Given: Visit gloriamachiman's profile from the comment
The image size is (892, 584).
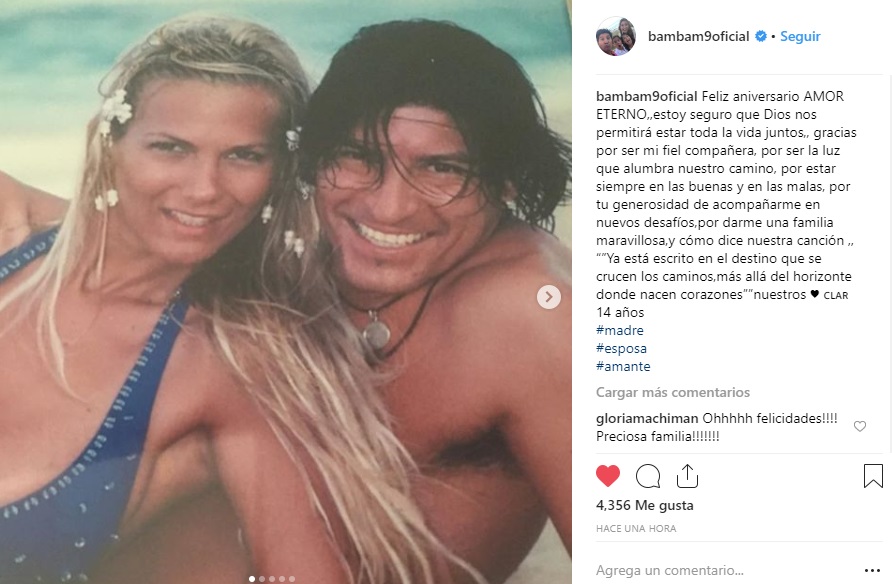Looking at the screenshot, I should click(647, 419).
